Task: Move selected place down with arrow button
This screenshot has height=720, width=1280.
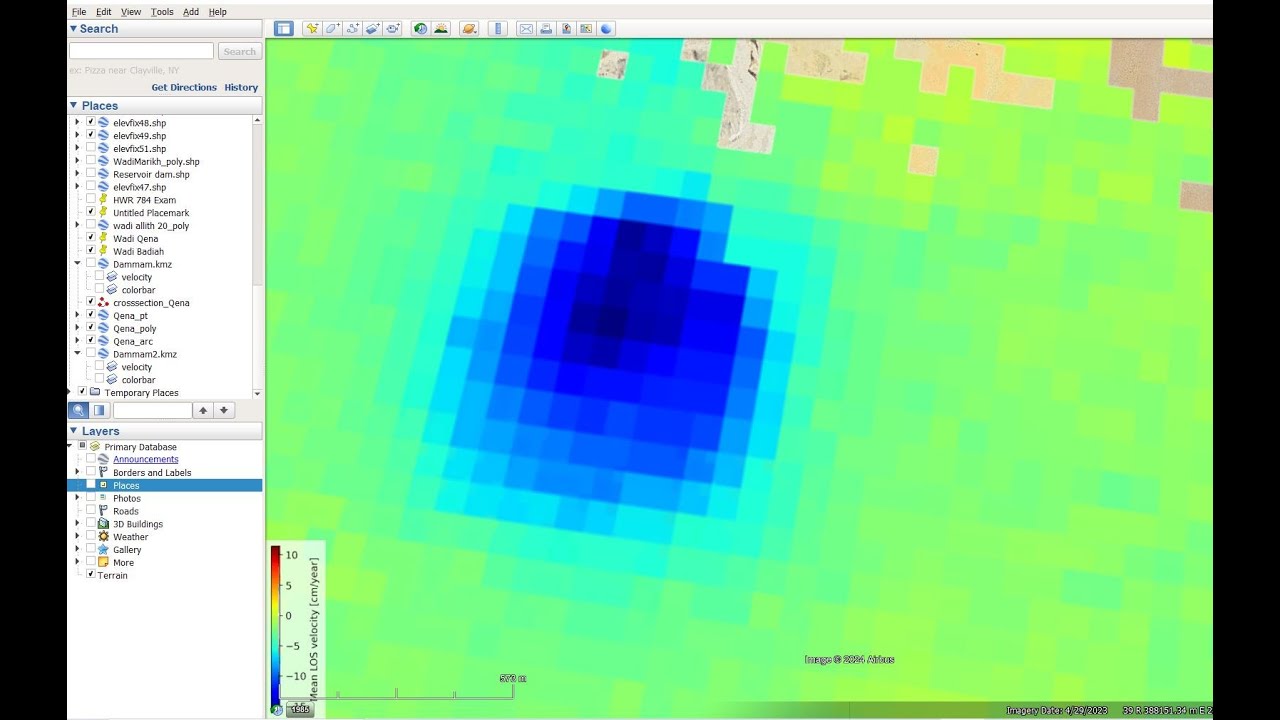Action: (x=224, y=410)
